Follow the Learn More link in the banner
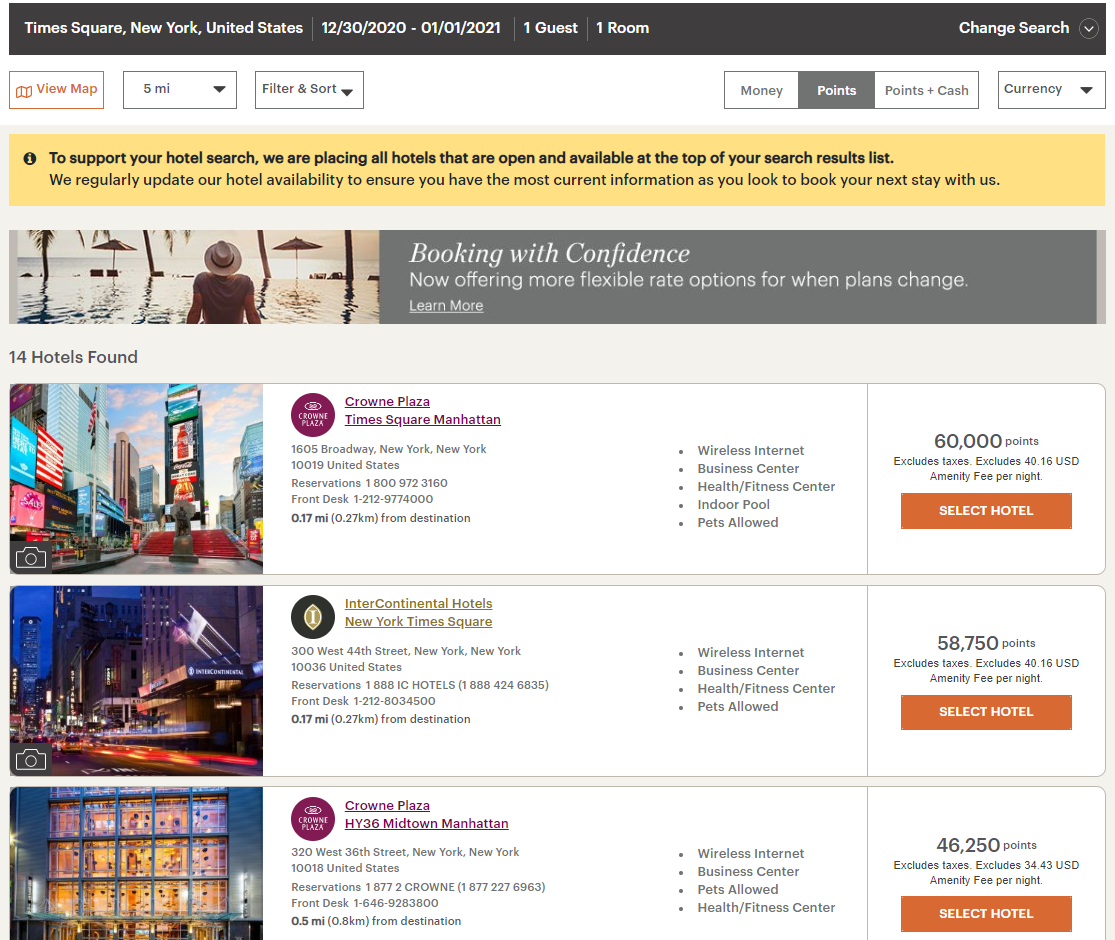This screenshot has height=940, width=1115. point(446,306)
